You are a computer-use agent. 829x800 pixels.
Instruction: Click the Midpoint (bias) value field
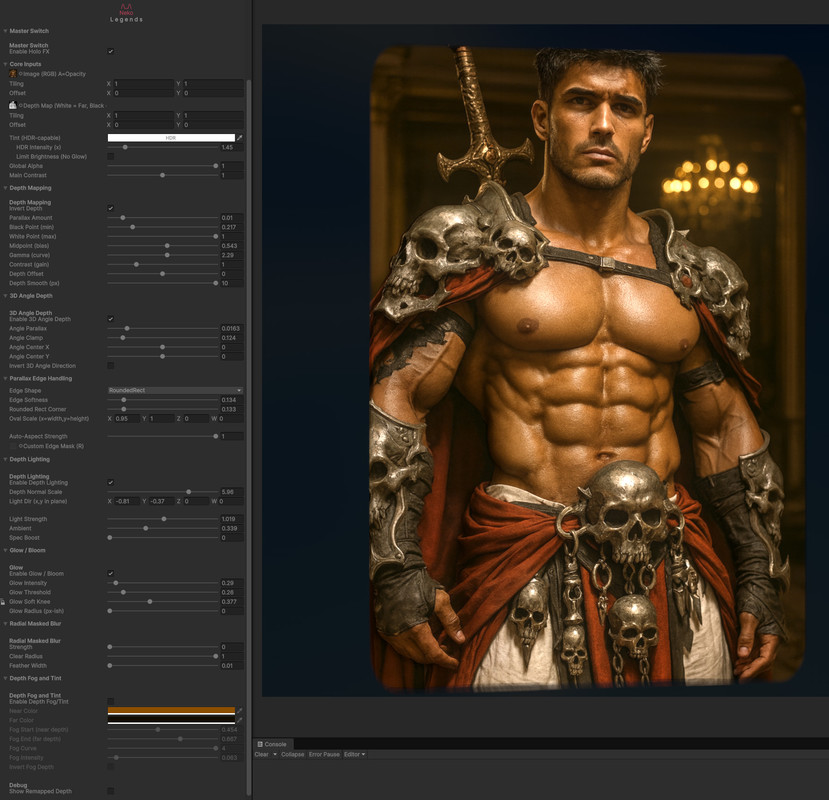pos(232,246)
